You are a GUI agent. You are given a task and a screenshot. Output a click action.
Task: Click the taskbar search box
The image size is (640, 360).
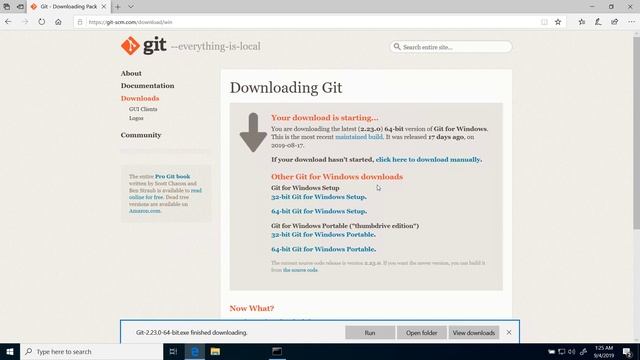(91, 351)
